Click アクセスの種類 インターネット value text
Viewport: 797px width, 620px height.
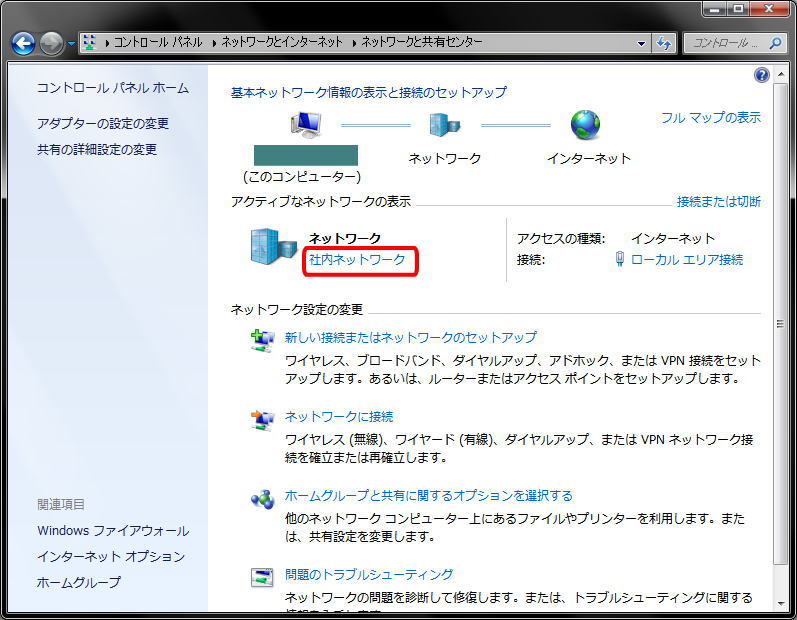click(x=672, y=238)
